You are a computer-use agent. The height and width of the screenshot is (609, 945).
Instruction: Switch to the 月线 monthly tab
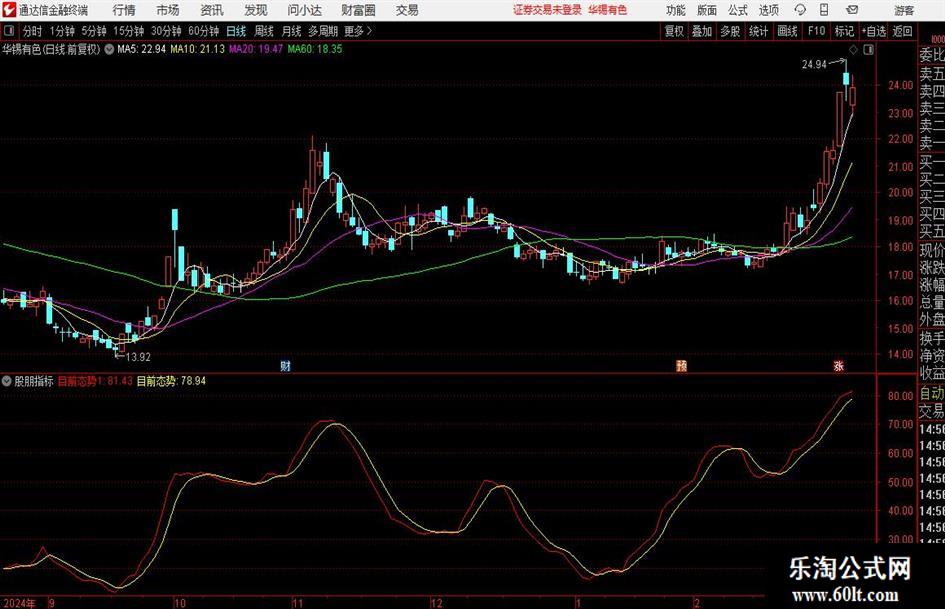pos(292,31)
